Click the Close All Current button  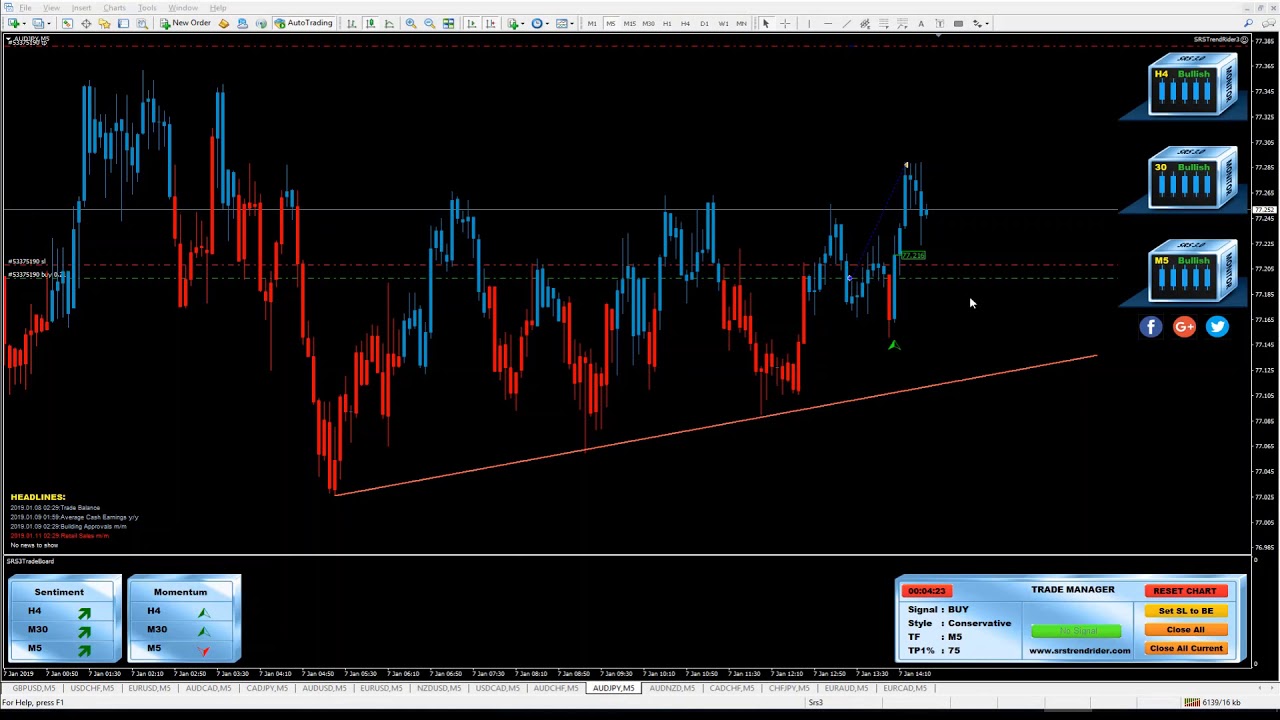coord(1186,648)
